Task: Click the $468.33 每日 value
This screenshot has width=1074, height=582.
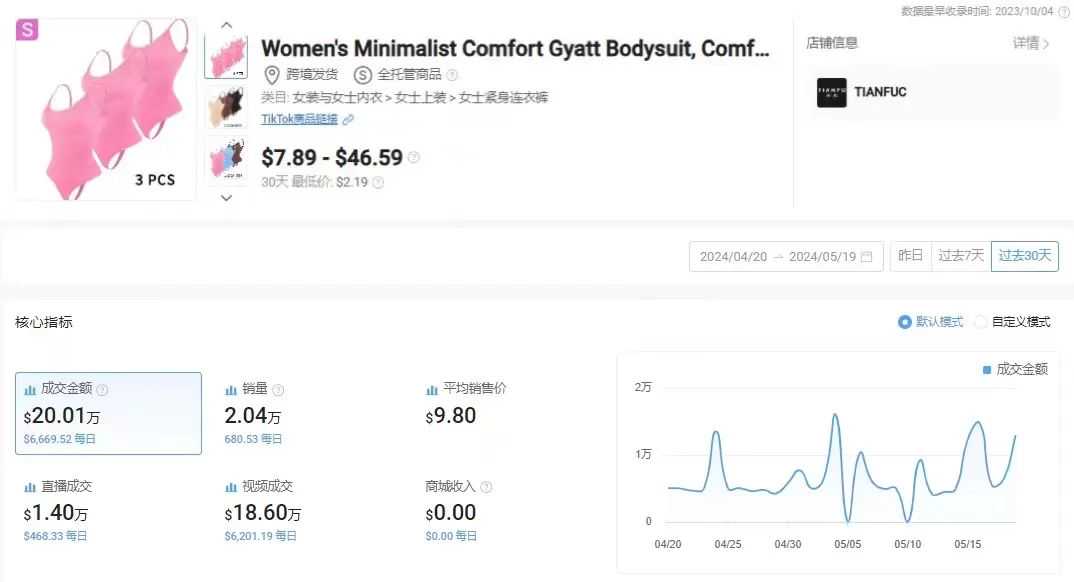Action: (x=55, y=536)
